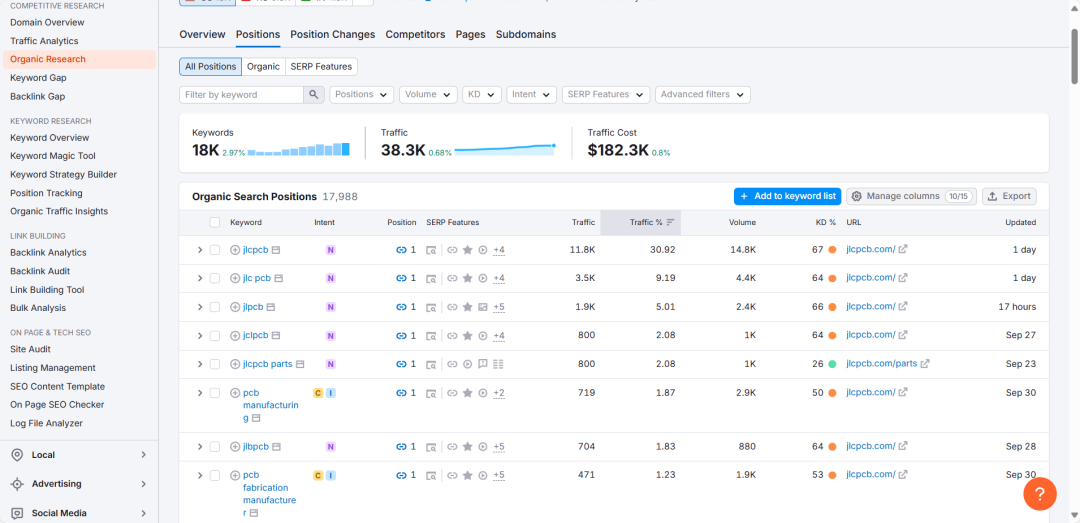The height and width of the screenshot is (523, 1080).
Task: Check the box for jlc pcb row
Action: tap(215, 278)
